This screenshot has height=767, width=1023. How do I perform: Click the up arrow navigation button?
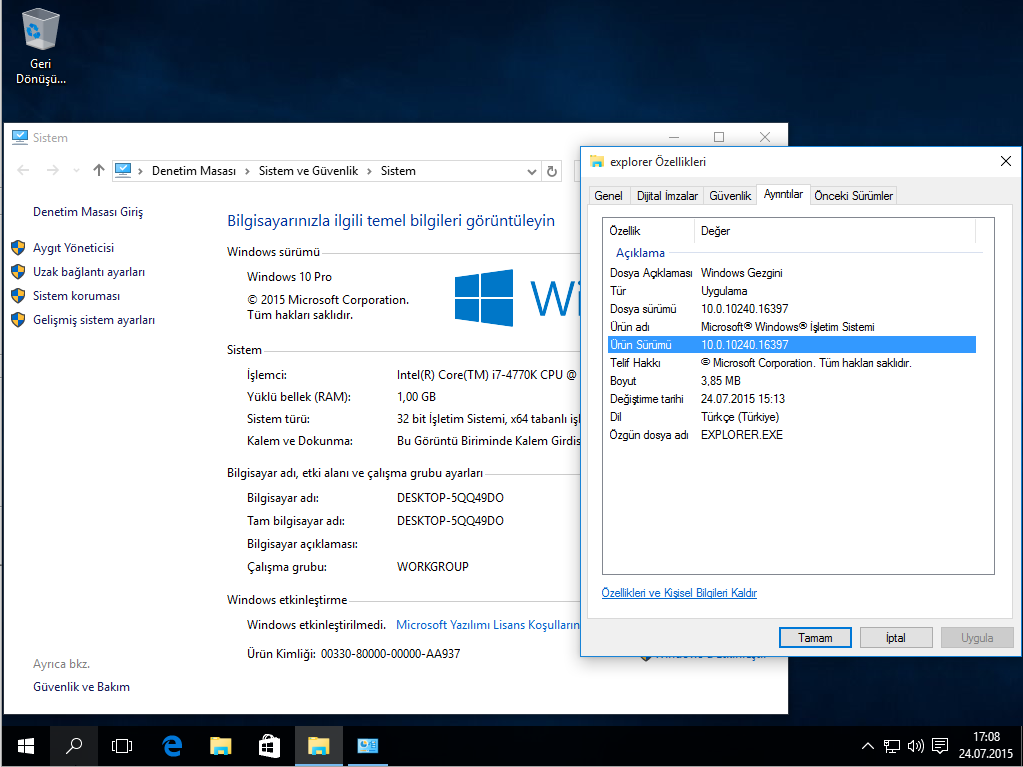pos(98,171)
